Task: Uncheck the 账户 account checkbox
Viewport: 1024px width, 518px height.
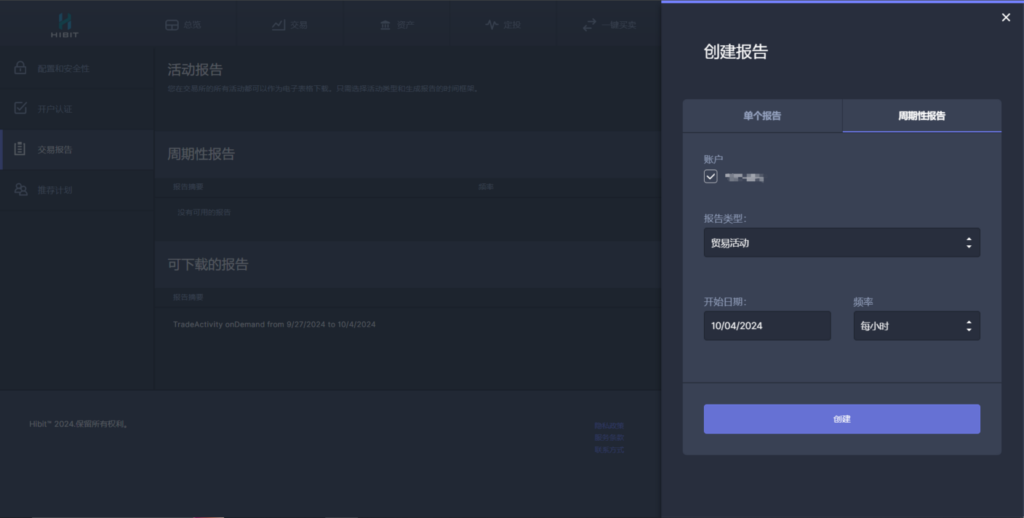Action: click(711, 177)
